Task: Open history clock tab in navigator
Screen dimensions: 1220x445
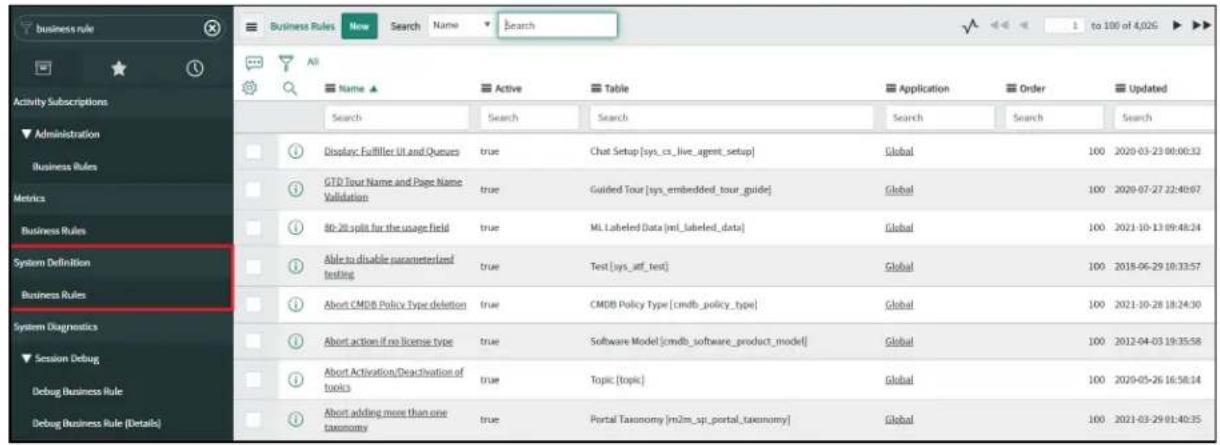Action: [x=197, y=71]
